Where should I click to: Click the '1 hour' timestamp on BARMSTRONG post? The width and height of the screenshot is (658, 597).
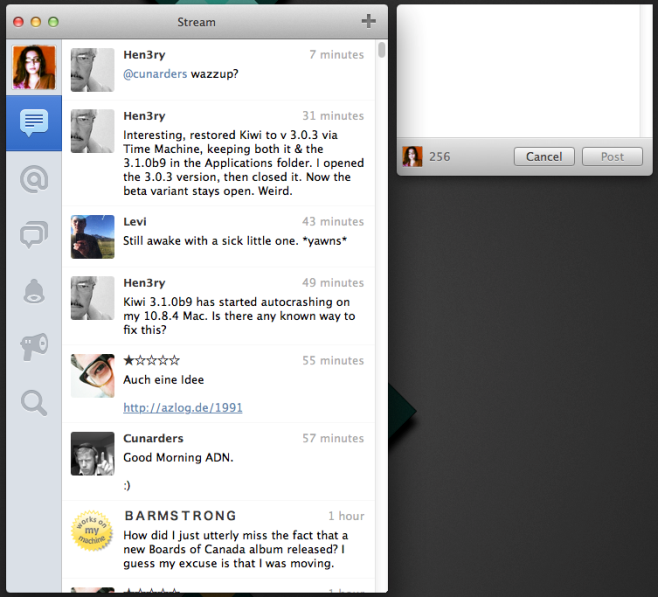(346, 516)
